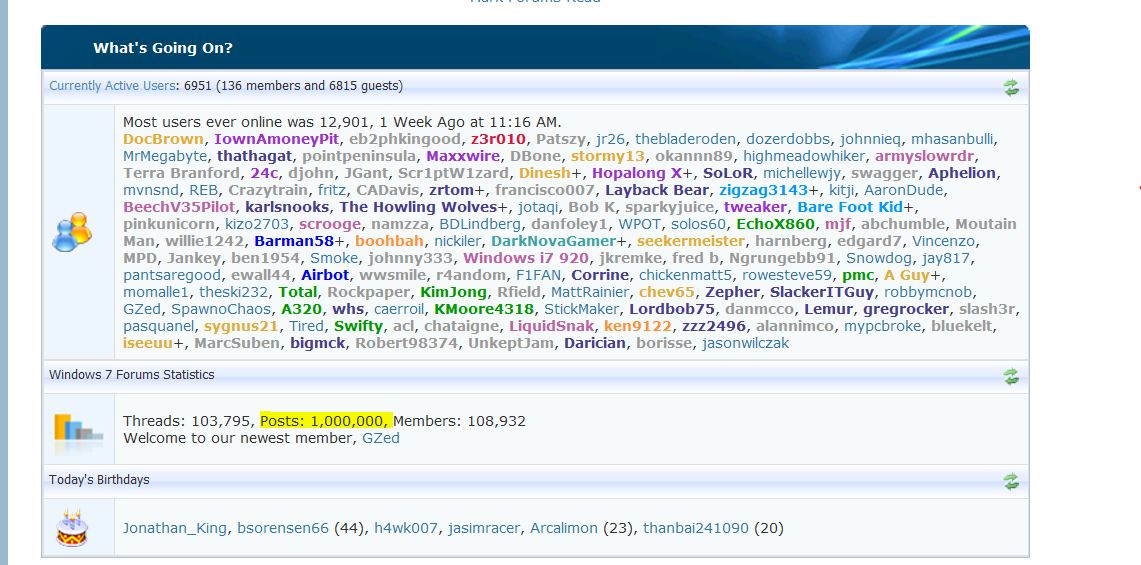Click the birthday cake icon

[72, 529]
